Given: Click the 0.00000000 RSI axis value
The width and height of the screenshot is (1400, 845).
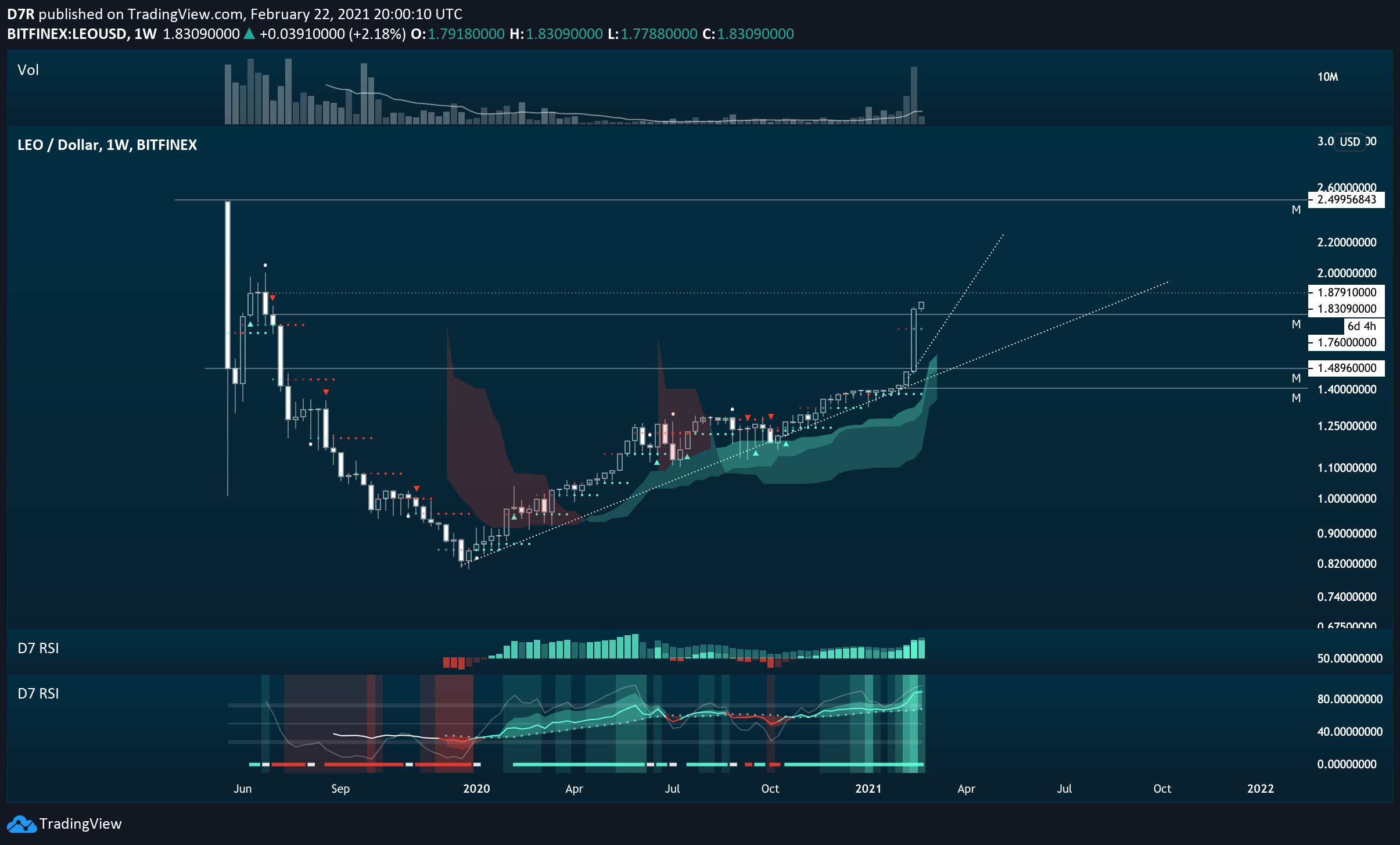Looking at the screenshot, I should (1347, 764).
